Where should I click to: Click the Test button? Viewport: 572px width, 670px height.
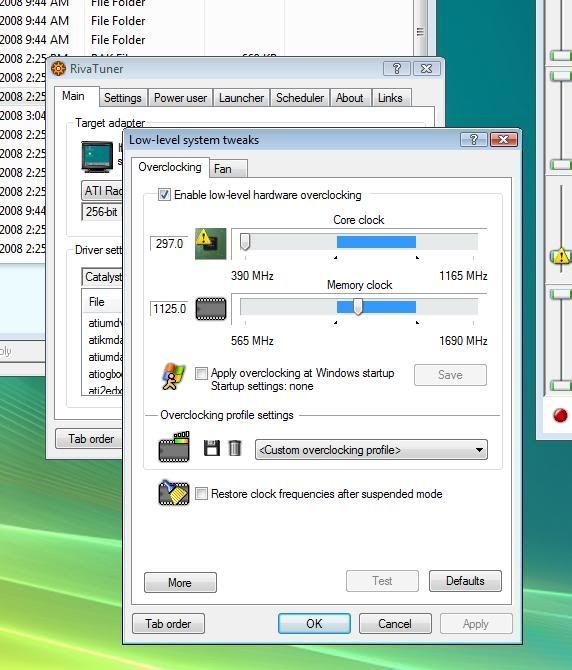pyautogui.click(x=382, y=581)
